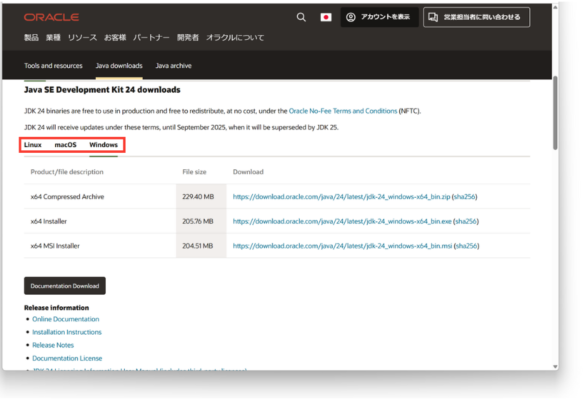
Task: Open the Documentation License link
Action: pos(67,358)
